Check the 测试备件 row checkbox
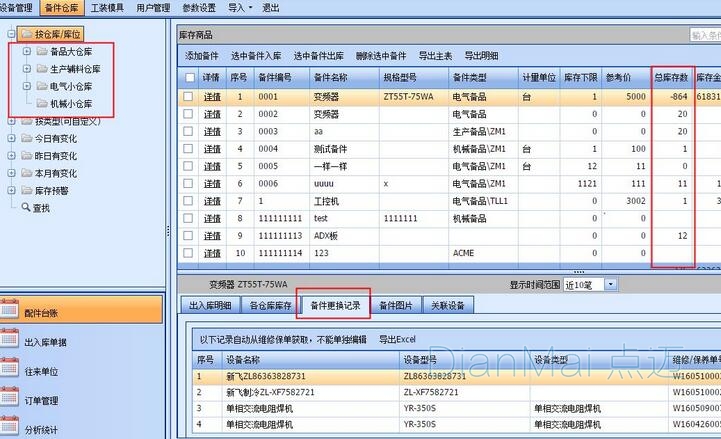721x439 pixels. (188, 148)
